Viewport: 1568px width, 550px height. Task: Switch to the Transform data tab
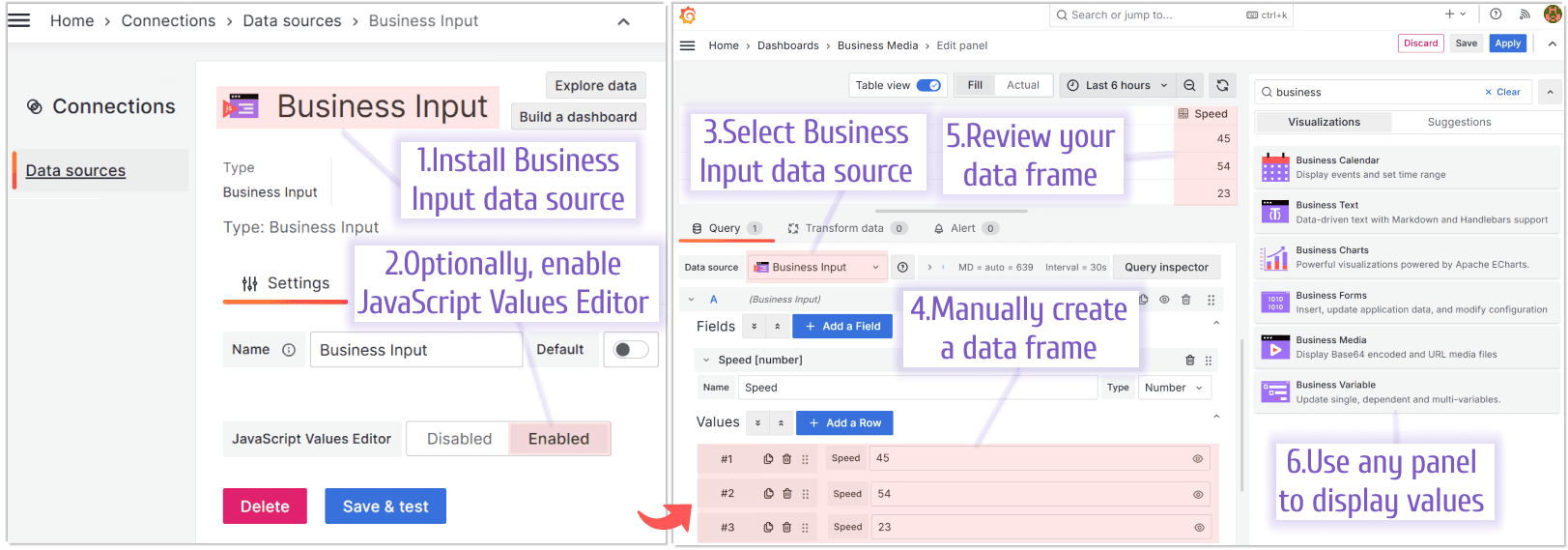click(846, 228)
